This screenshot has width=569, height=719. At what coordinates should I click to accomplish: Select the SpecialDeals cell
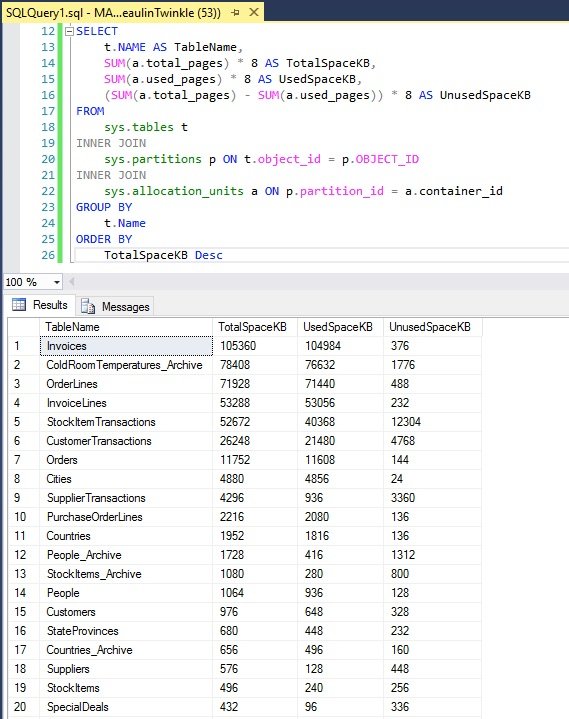coord(126,707)
